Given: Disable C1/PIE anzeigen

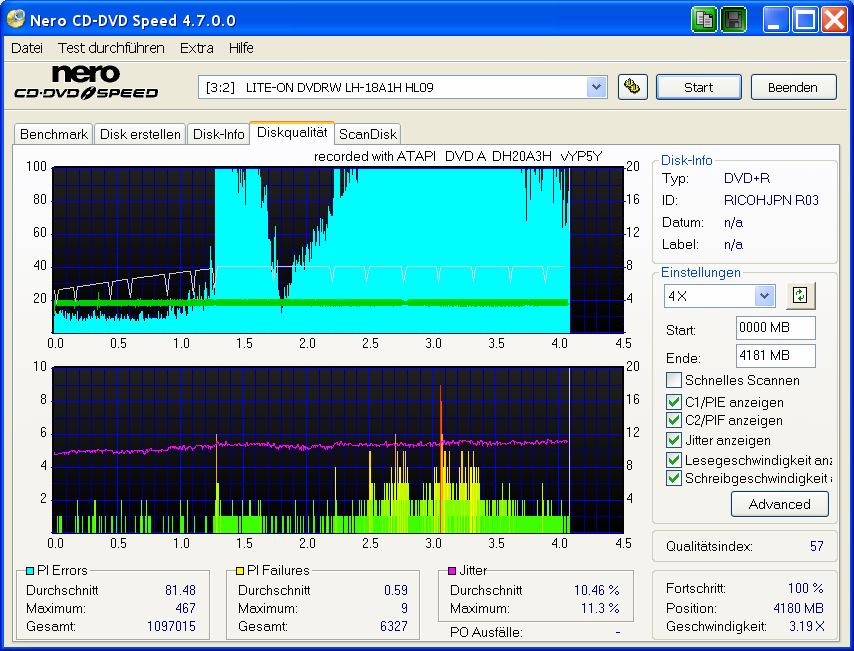Looking at the screenshot, I should point(673,402).
